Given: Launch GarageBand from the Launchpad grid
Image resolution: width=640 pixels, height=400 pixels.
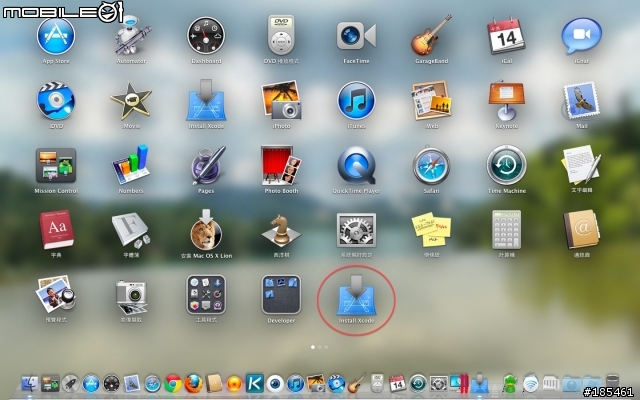Looking at the screenshot, I should click(431, 36).
